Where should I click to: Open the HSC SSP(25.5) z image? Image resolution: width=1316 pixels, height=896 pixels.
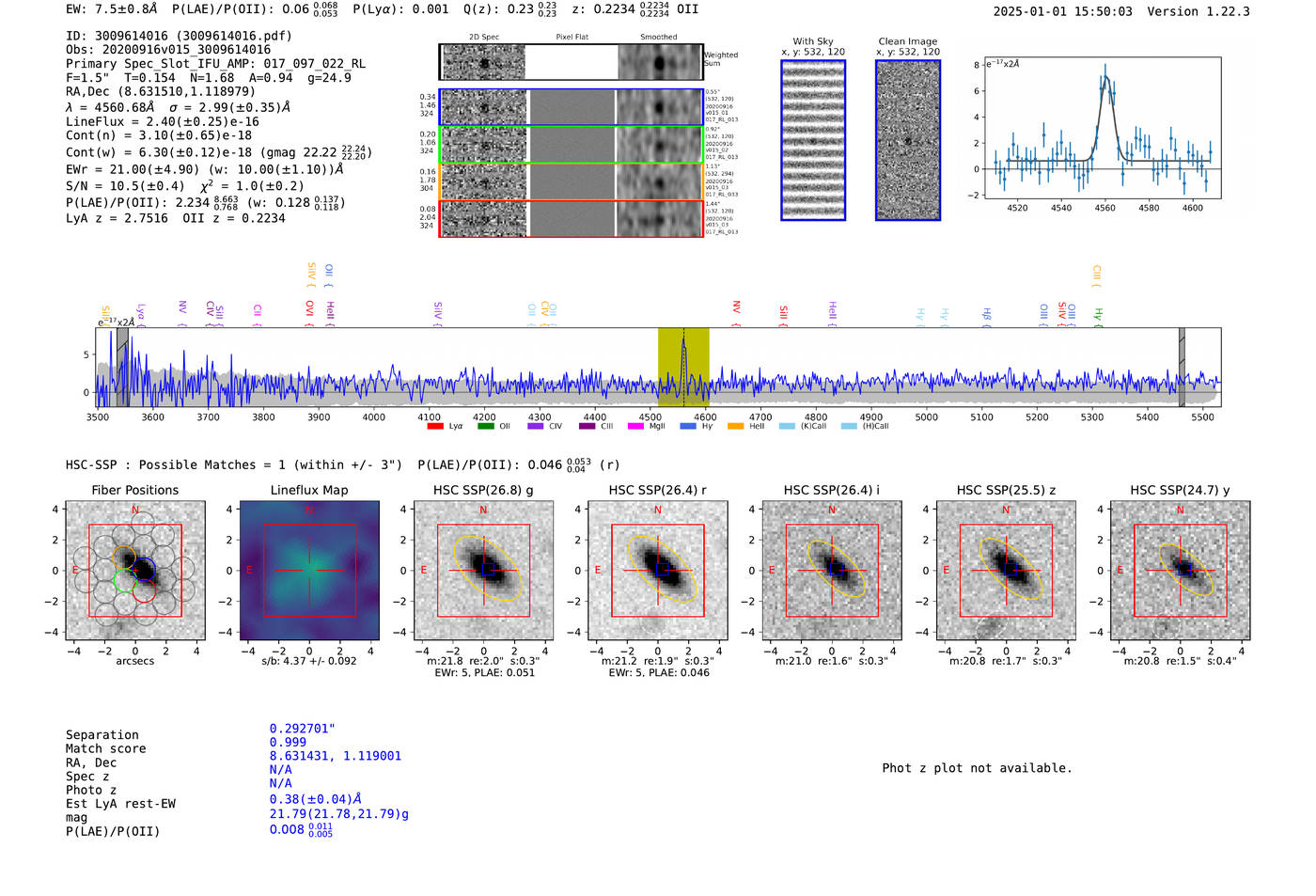coord(1006,571)
